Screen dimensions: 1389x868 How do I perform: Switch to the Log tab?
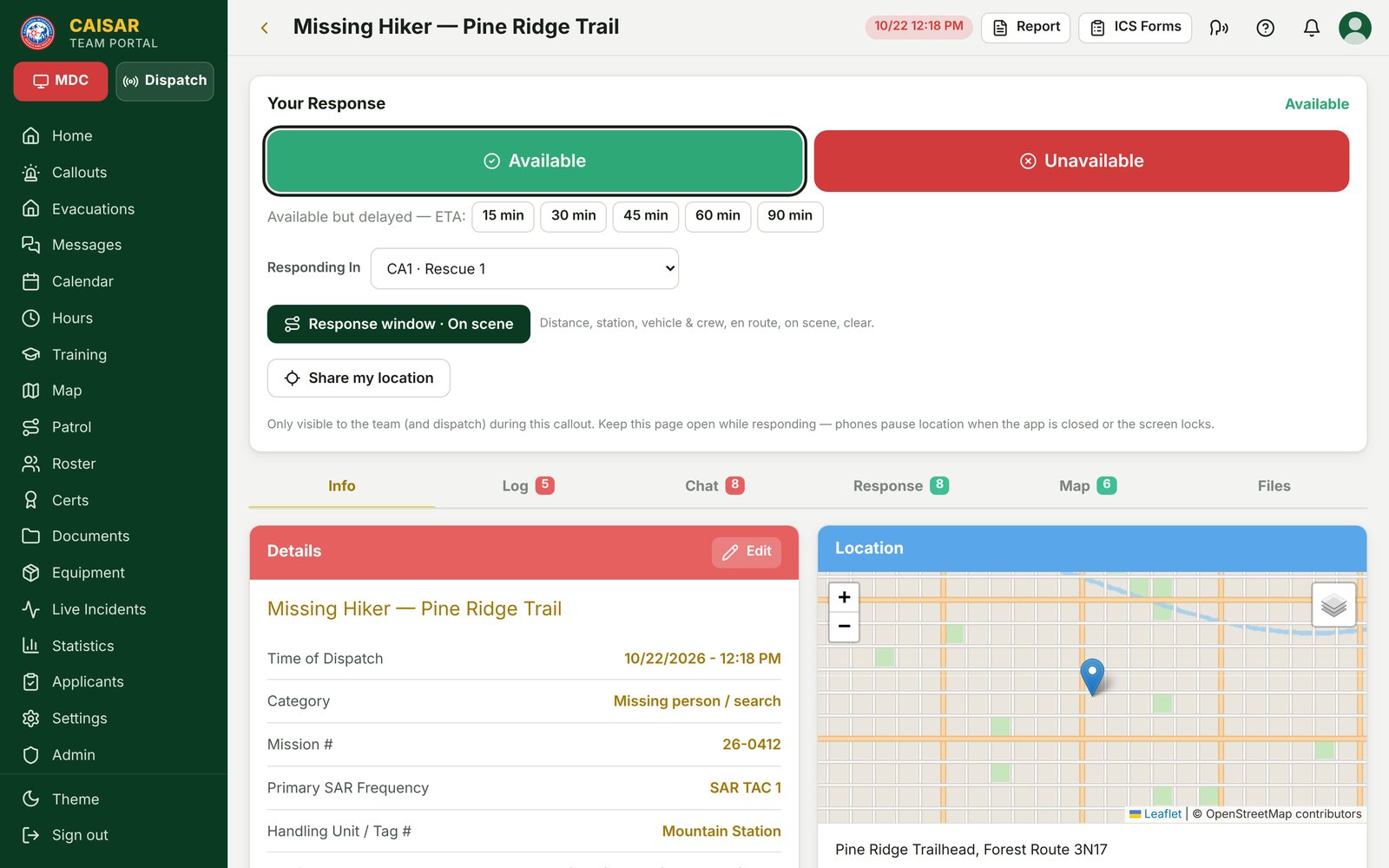528,486
